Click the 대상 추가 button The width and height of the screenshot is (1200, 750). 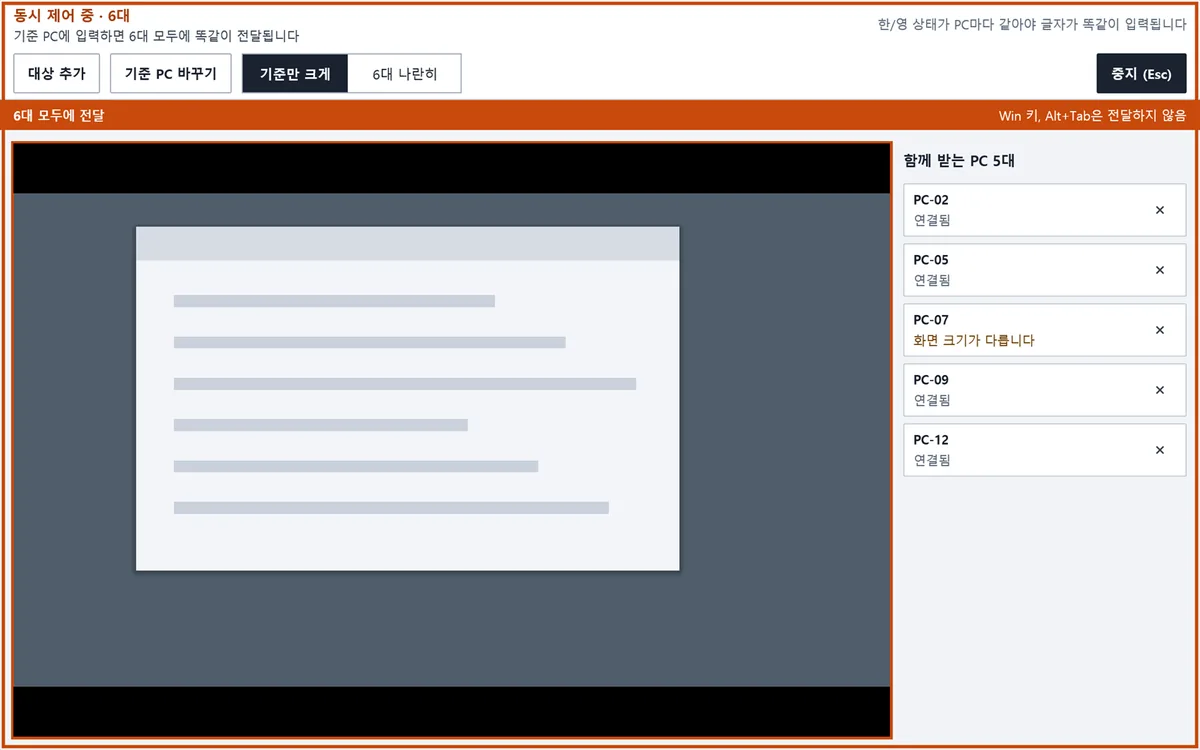point(57,73)
